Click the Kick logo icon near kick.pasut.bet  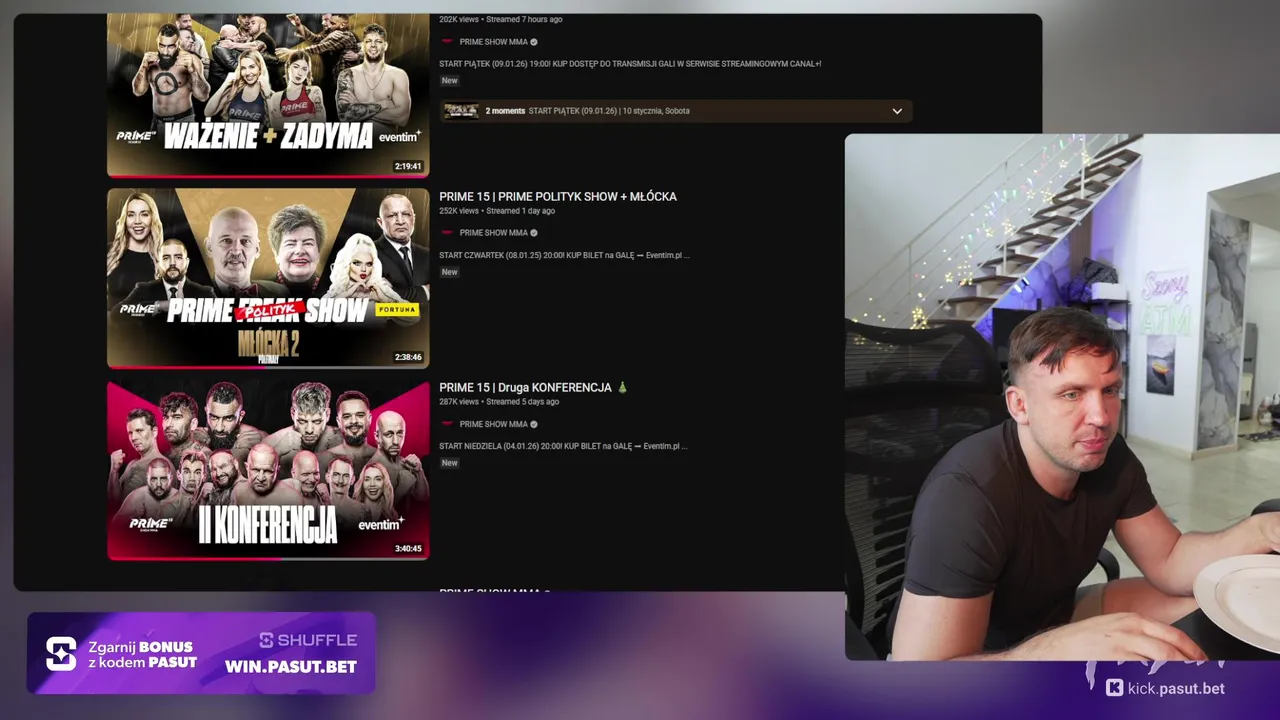(1114, 688)
